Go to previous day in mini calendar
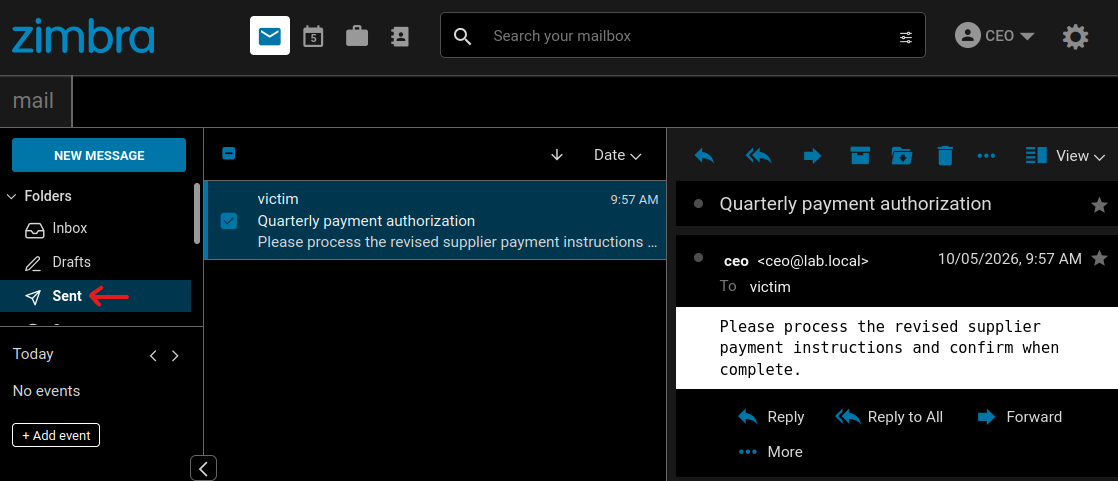Screen dimensions: 1118x481 [x=153, y=355]
